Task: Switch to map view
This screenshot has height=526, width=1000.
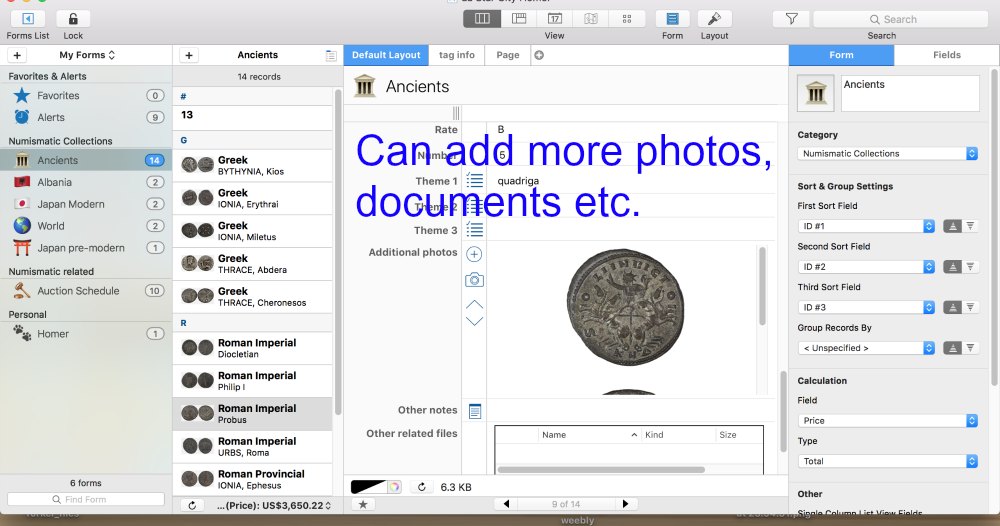Action: click(x=591, y=19)
